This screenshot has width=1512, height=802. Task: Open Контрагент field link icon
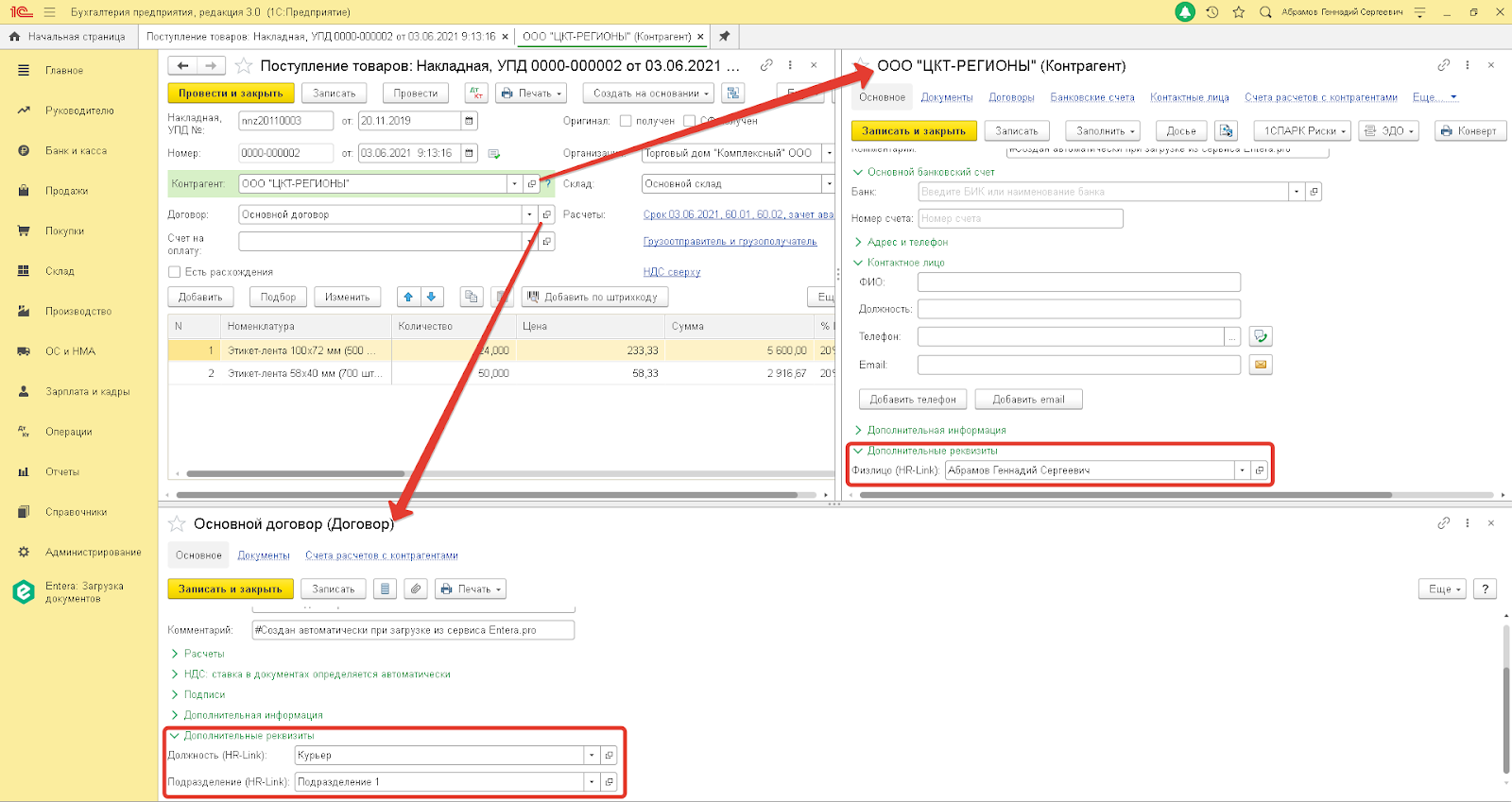[x=532, y=184]
